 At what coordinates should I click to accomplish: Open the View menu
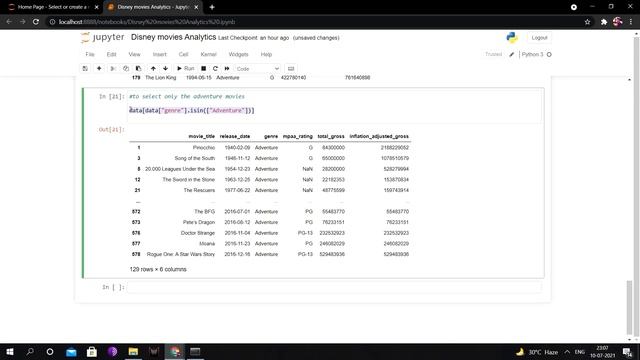pyautogui.click(x=134, y=54)
